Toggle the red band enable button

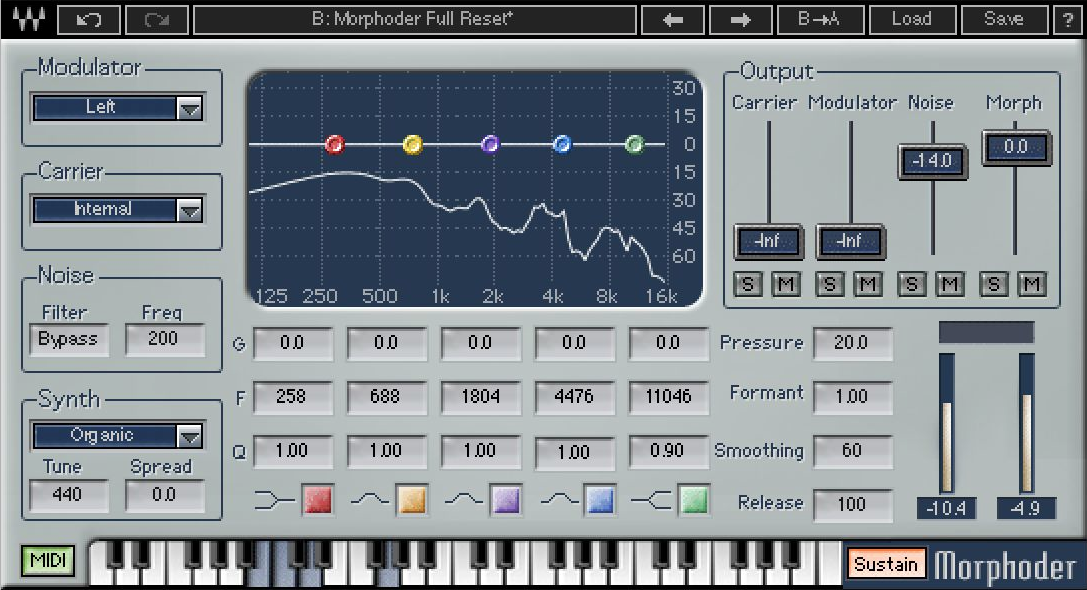point(318,500)
